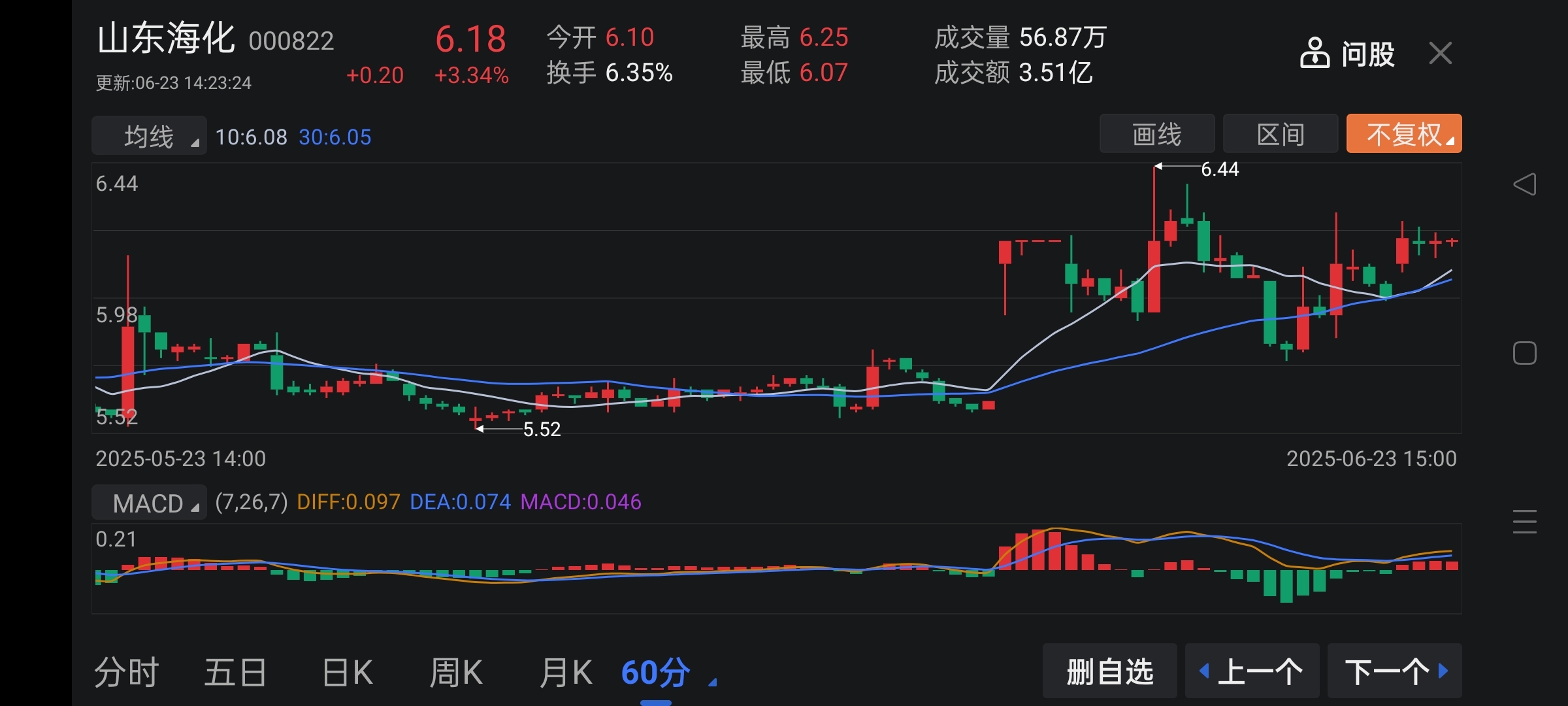Screen dimensions: 1568x706
Task: Activate the 画线 drawing tool
Action: [x=1157, y=134]
